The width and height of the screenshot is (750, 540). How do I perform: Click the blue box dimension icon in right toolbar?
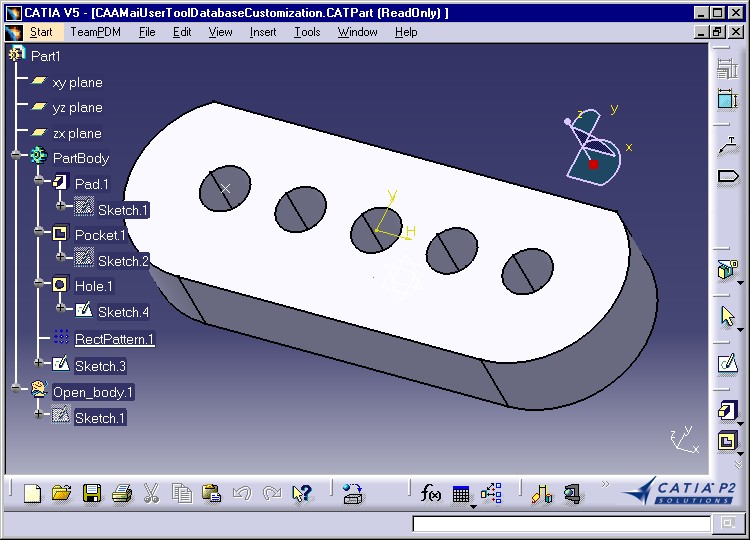728,99
